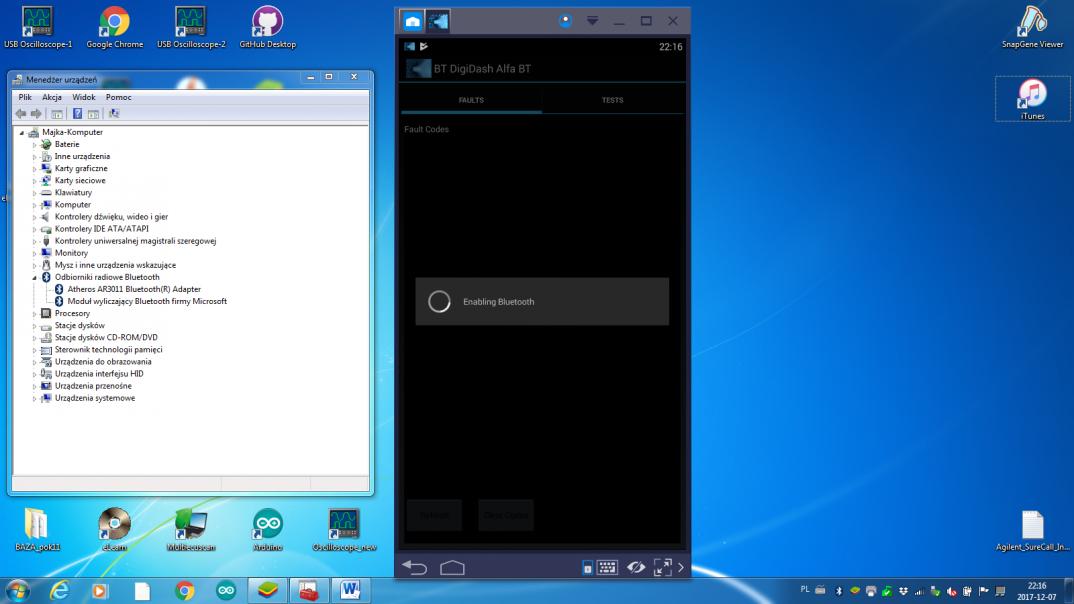This screenshot has height=604, width=1074.
Task: Click the Windows Start button
Action: point(18,591)
